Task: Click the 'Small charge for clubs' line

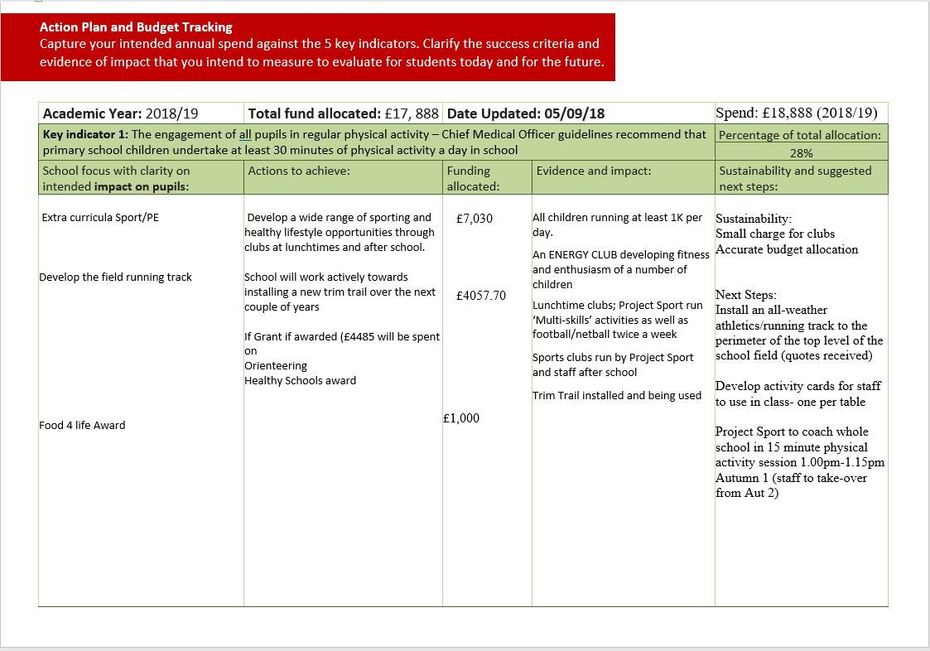Action: 775,234
